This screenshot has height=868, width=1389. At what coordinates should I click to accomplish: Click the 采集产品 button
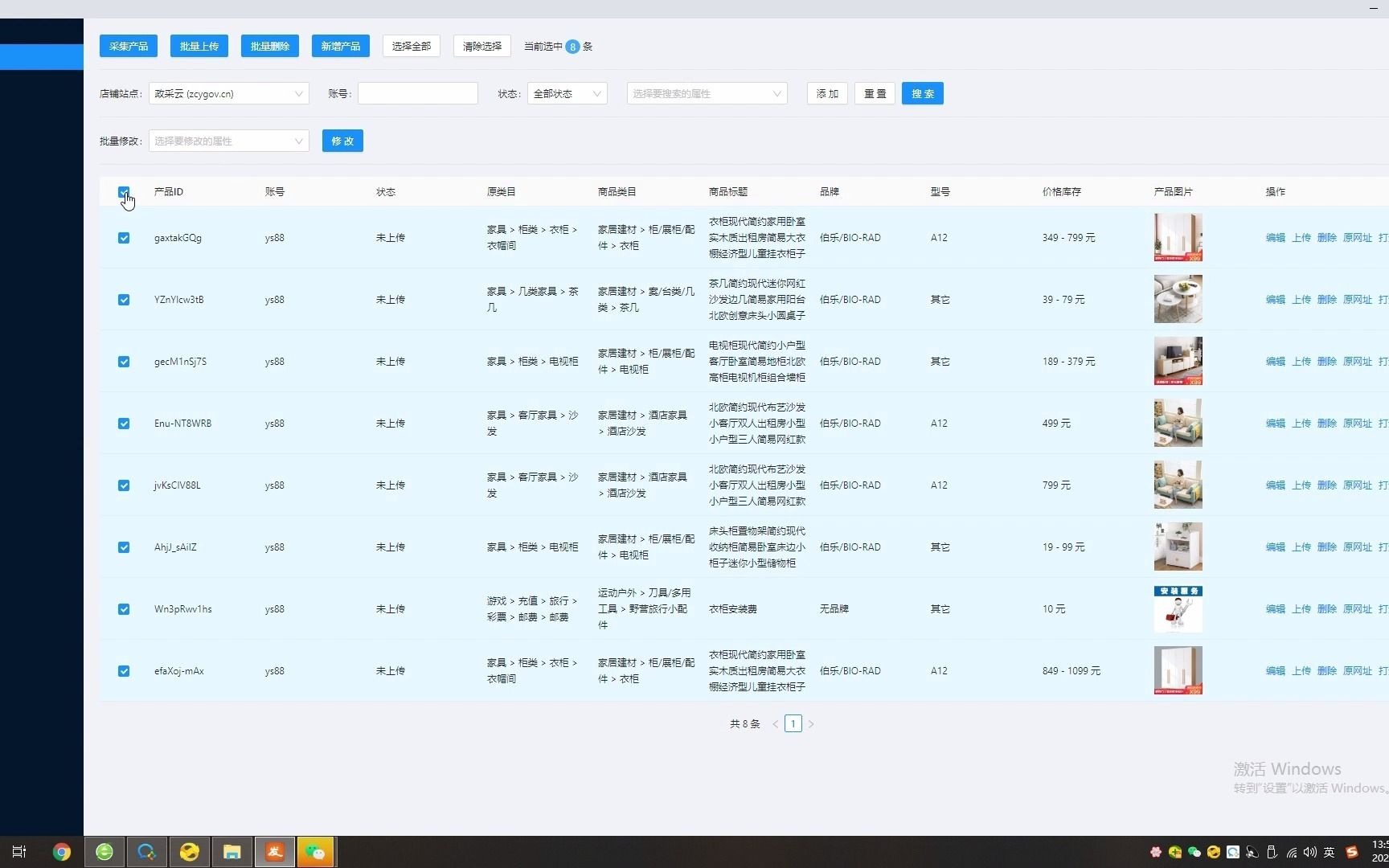pyautogui.click(x=129, y=47)
